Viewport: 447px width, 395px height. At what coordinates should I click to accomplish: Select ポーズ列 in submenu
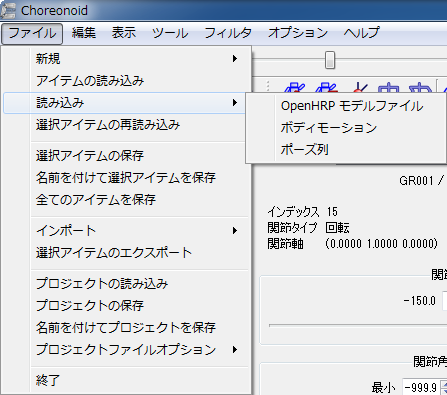click(347, 150)
